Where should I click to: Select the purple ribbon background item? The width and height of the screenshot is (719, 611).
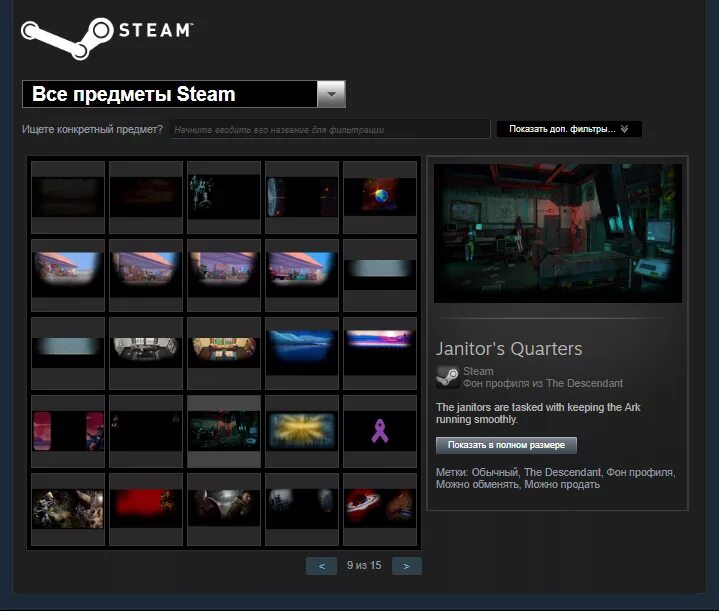380,431
